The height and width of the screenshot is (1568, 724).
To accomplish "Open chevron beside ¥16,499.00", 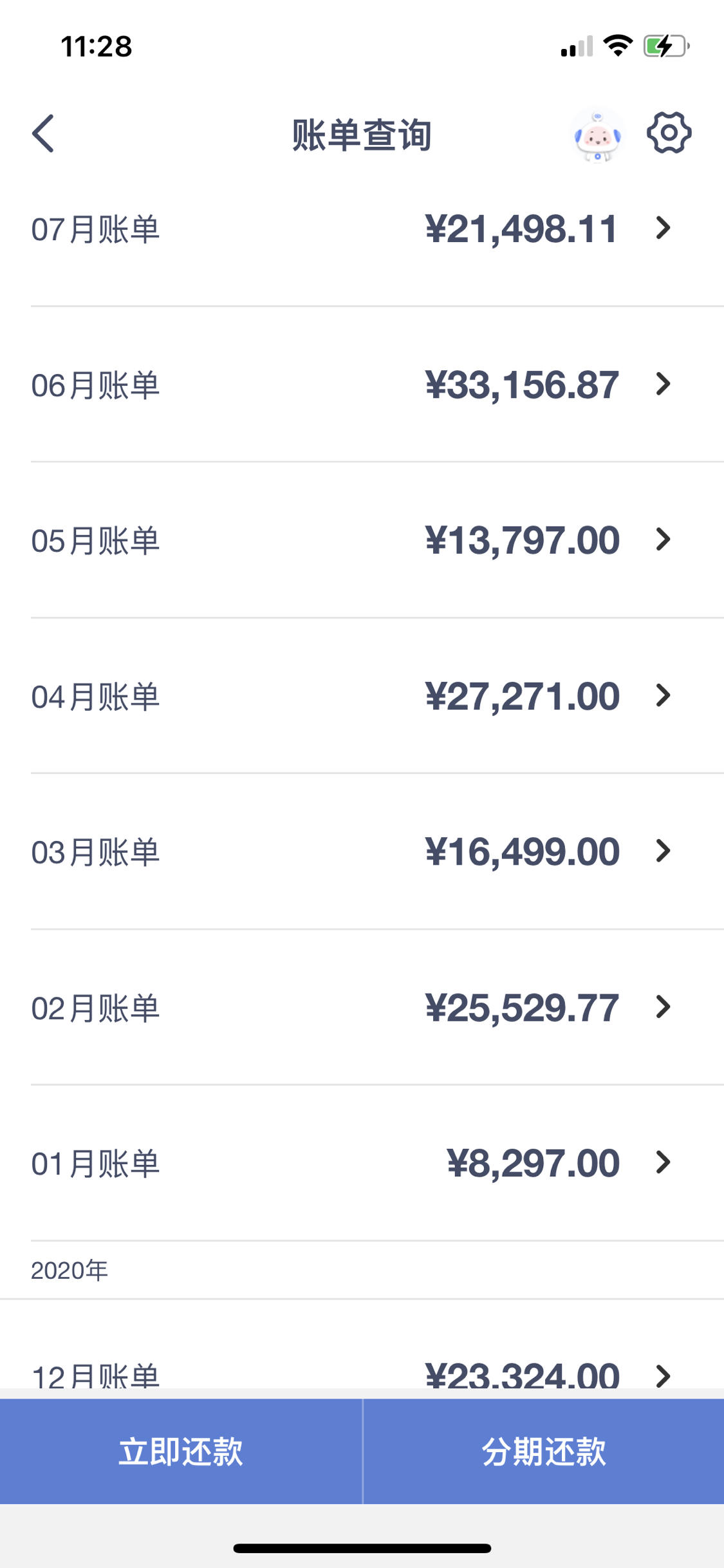I will [663, 851].
